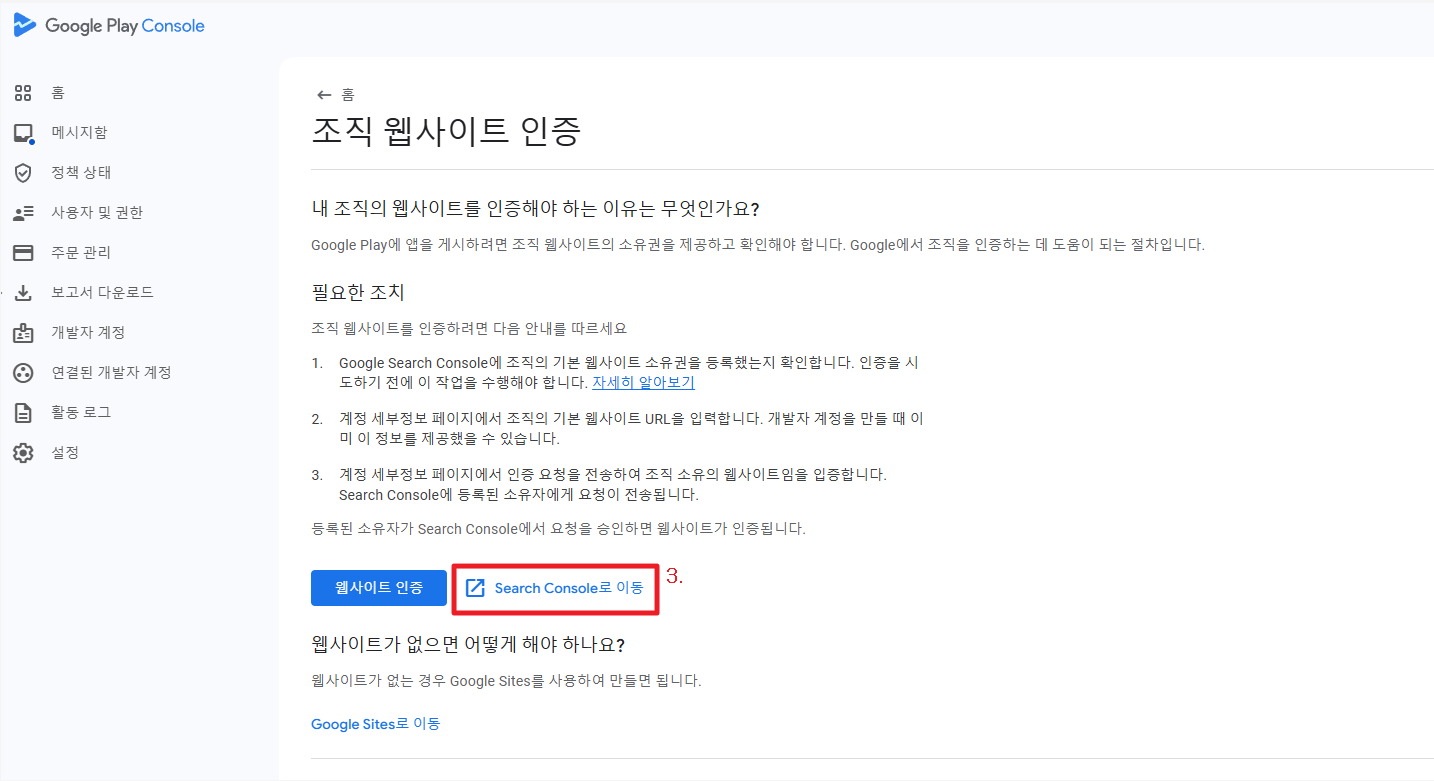This screenshot has height=781, width=1434.
Task: Open 연결된 개발자 계정 menu item
Action: coord(111,373)
